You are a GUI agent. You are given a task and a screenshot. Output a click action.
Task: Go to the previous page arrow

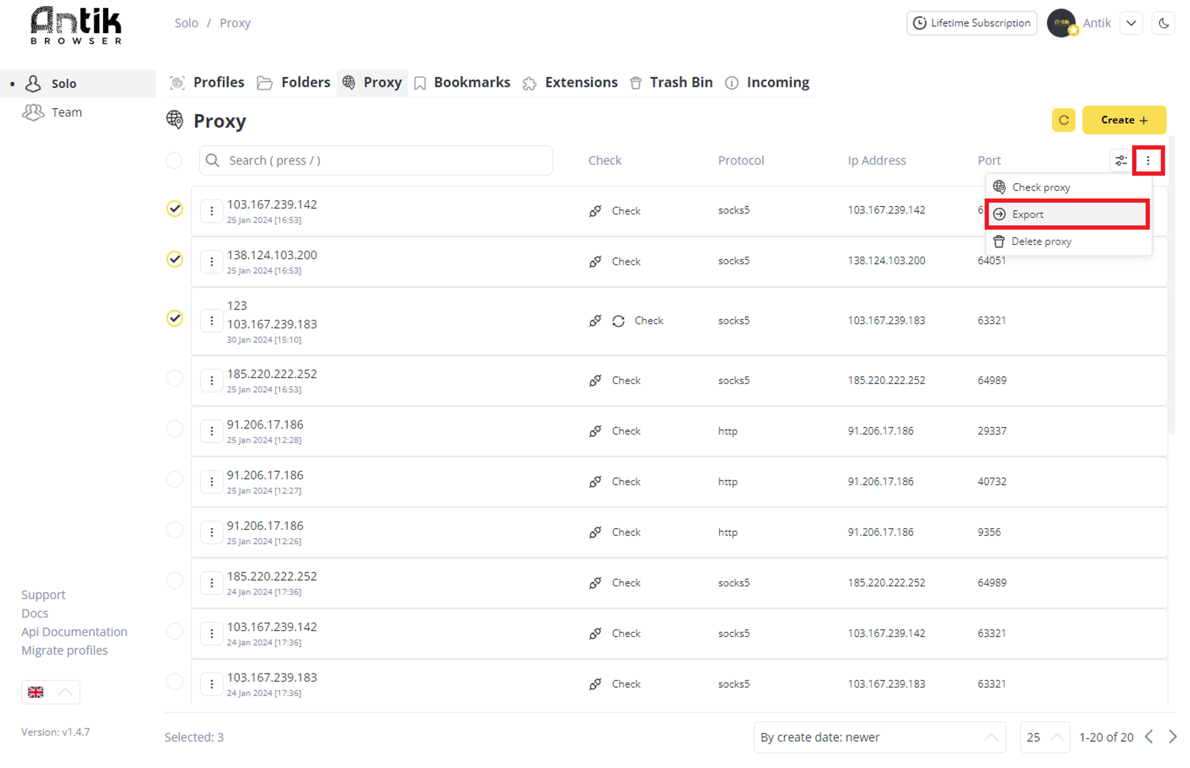click(1149, 737)
